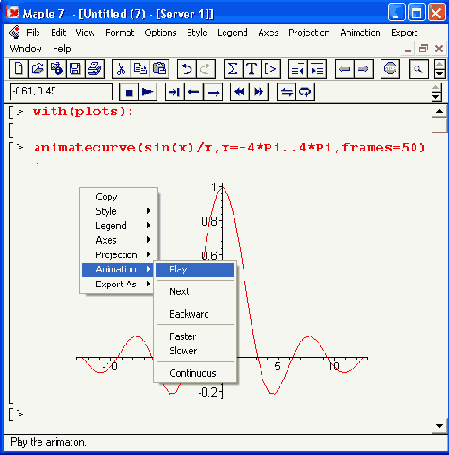Click the T text insert icon
Viewport: 449px width, 455px height.
pyautogui.click(x=252, y=69)
